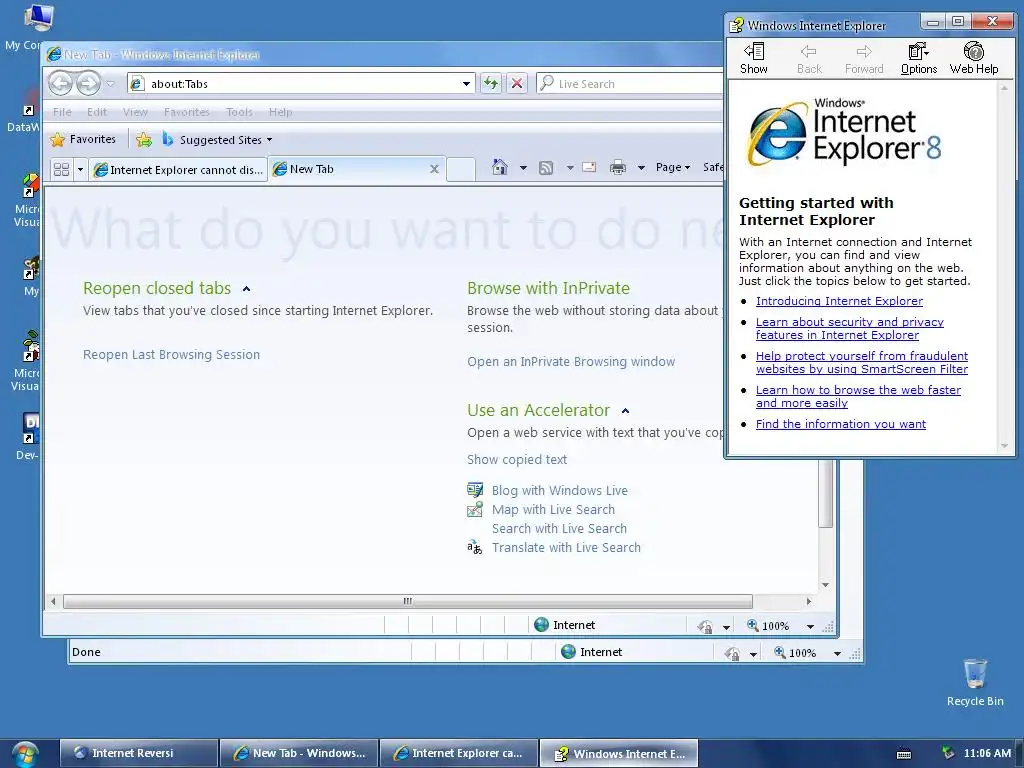Viewport: 1024px width, 768px height.
Task: Click the Back arrow button in Internet Explorer
Action: tap(61, 84)
